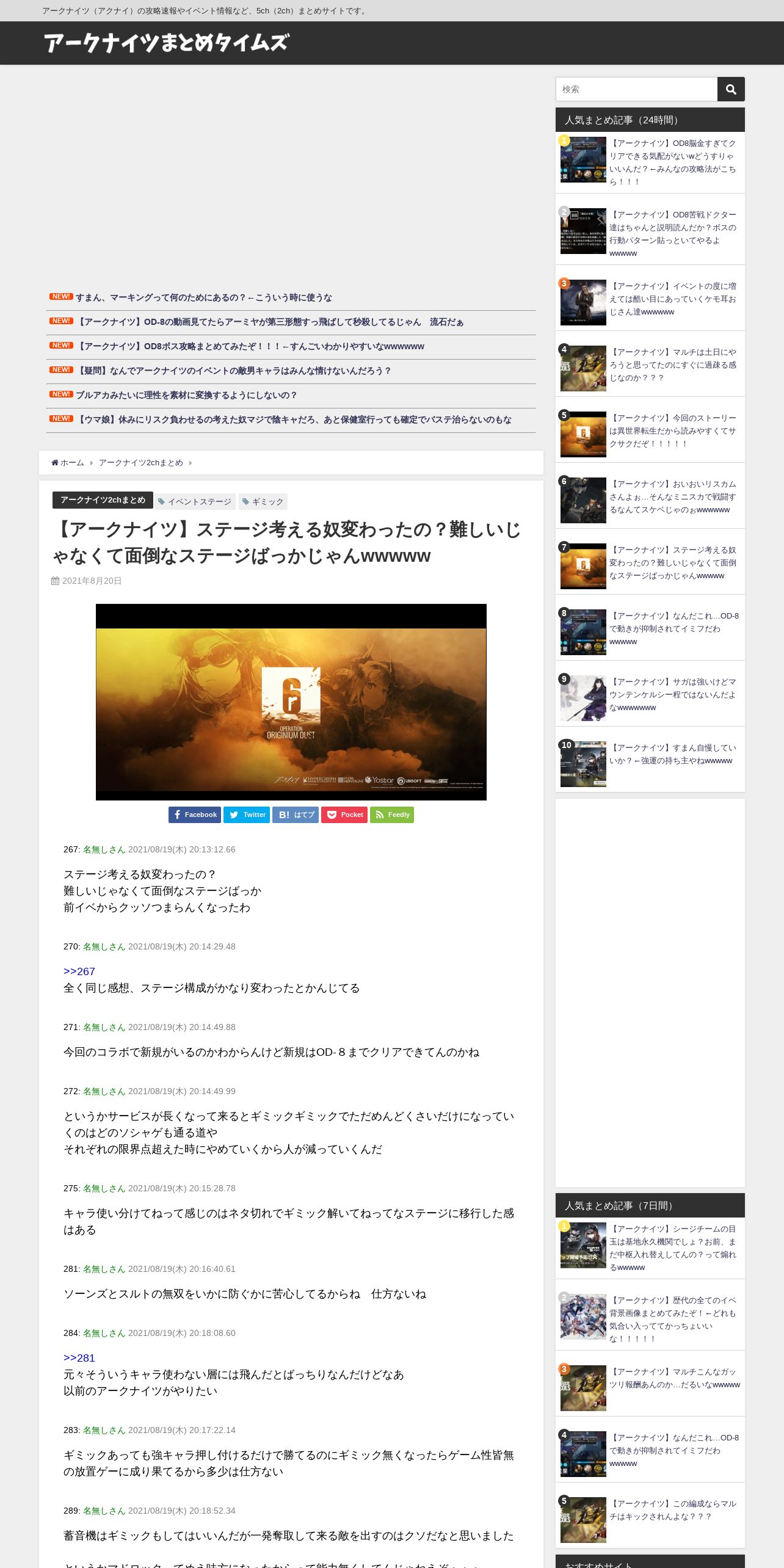Click the post date 2021年8月20日
Viewport: 784px width, 1568px height.
click(92, 581)
